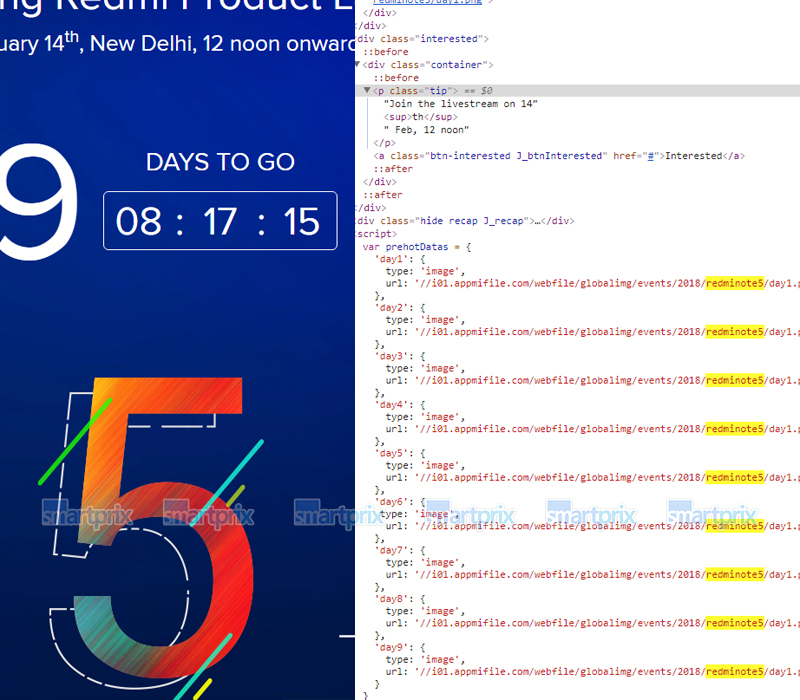Image resolution: width=800 pixels, height=700 pixels.
Task: Click the DAYS TO GO heading
Action: (220, 162)
